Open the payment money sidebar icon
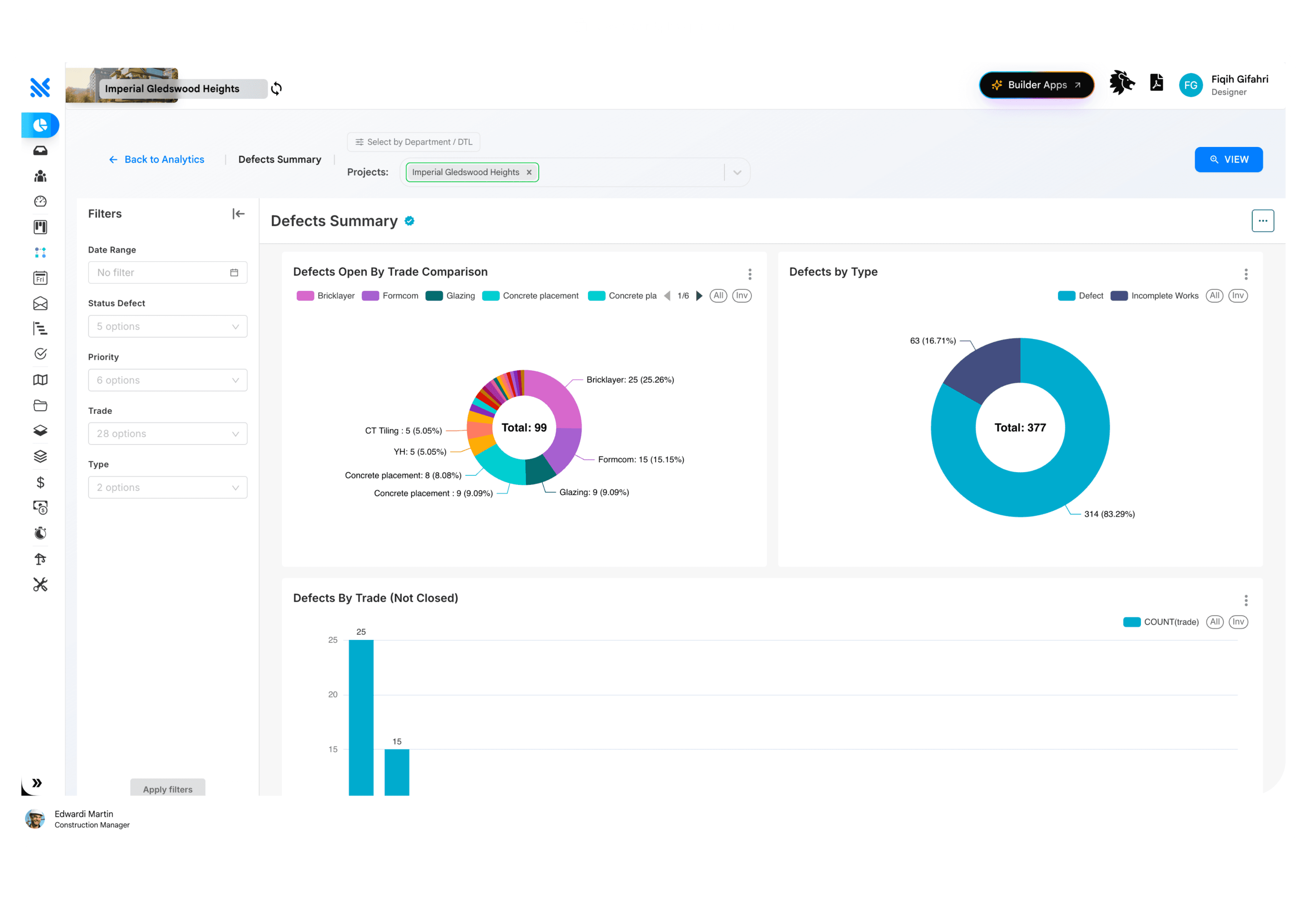Image resolution: width=1307 pixels, height=924 pixels. (x=41, y=507)
